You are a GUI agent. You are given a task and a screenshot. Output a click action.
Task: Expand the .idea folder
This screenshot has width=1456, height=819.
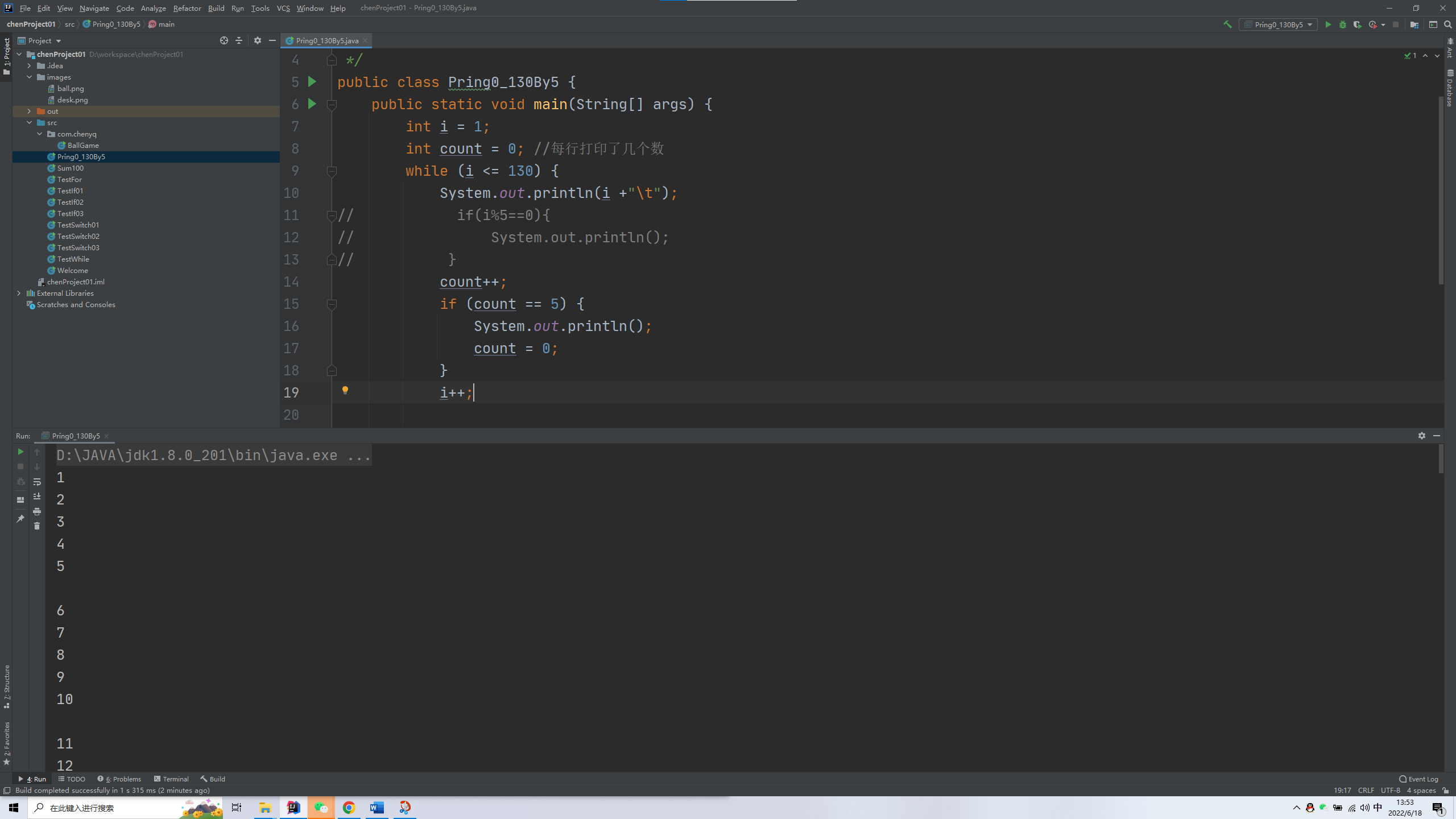point(30,65)
